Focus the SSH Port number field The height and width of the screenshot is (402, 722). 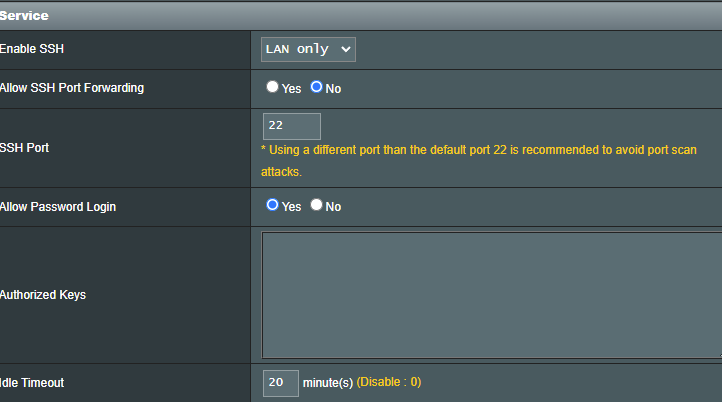291,126
